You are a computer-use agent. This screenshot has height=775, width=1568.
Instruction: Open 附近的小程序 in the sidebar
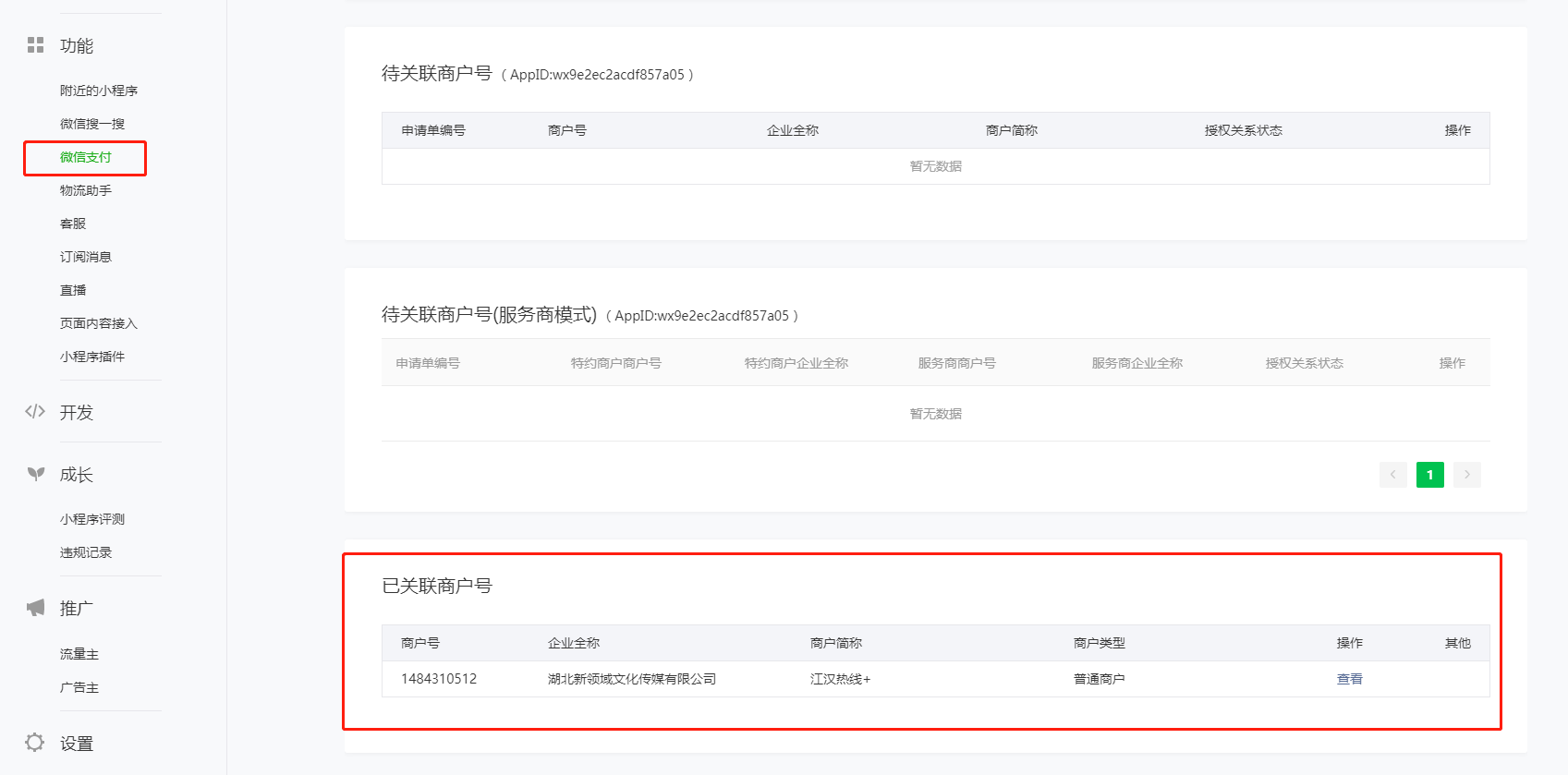coord(99,91)
